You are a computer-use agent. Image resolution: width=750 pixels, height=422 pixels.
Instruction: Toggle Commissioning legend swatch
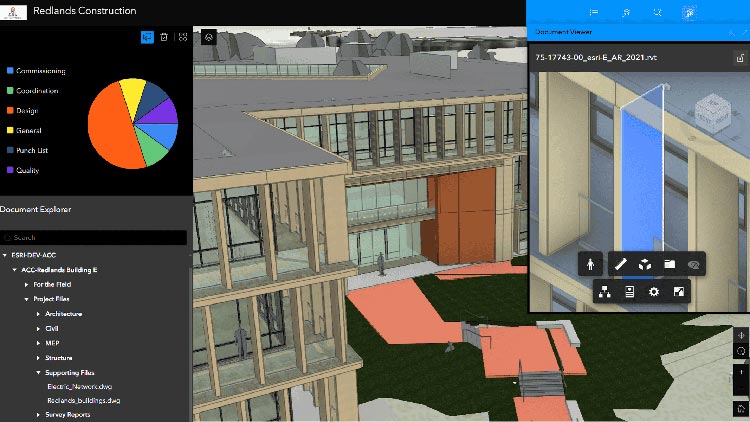click(x=10, y=70)
